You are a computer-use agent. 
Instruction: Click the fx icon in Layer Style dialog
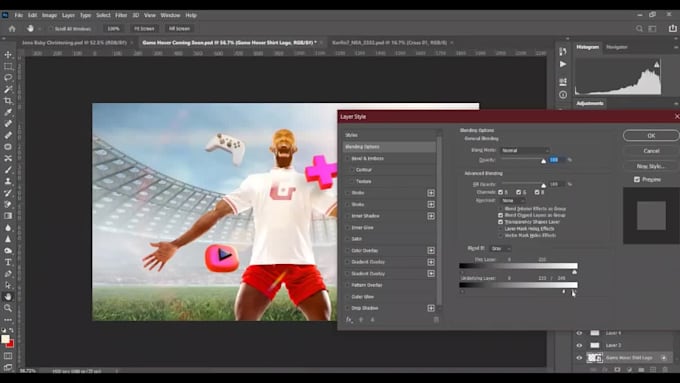click(349, 320)
